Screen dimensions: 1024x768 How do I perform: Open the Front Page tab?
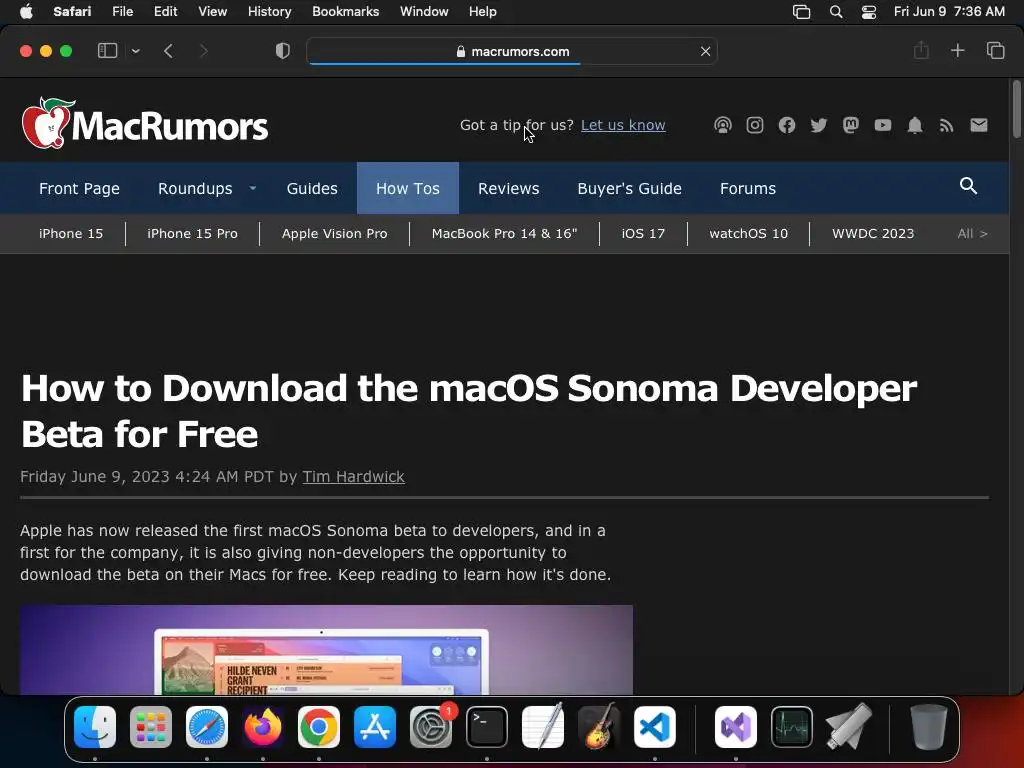79,188
